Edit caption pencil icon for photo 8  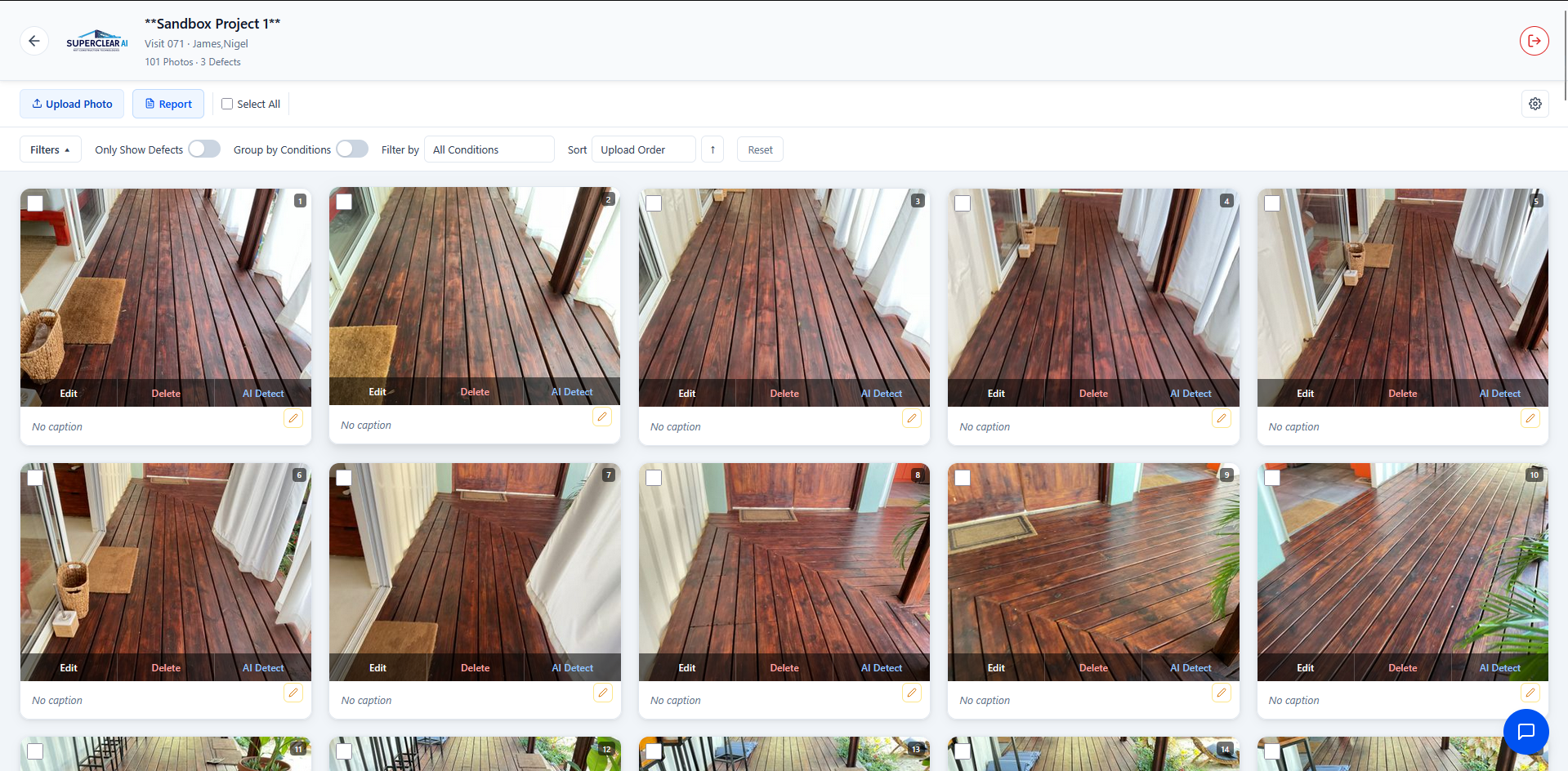(x=912, y=693)
